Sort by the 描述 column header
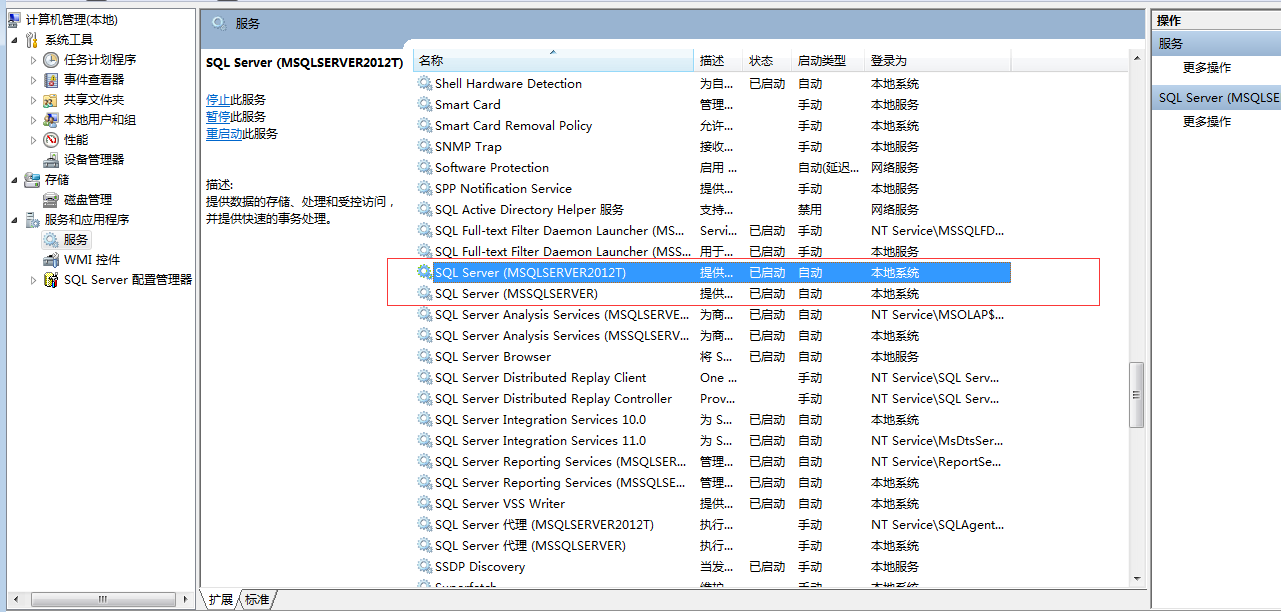This screenshot has height=612, width=1281. 719,61
